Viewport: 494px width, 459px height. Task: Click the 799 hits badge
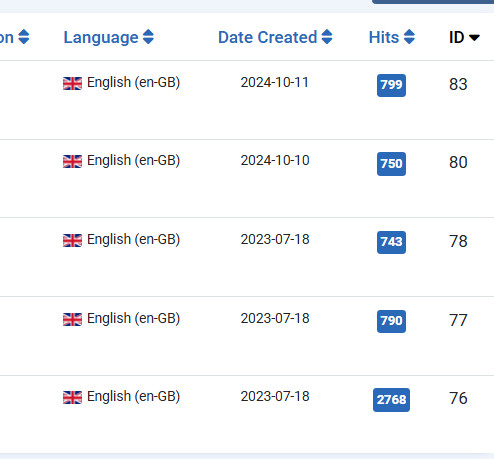[391, 85]
